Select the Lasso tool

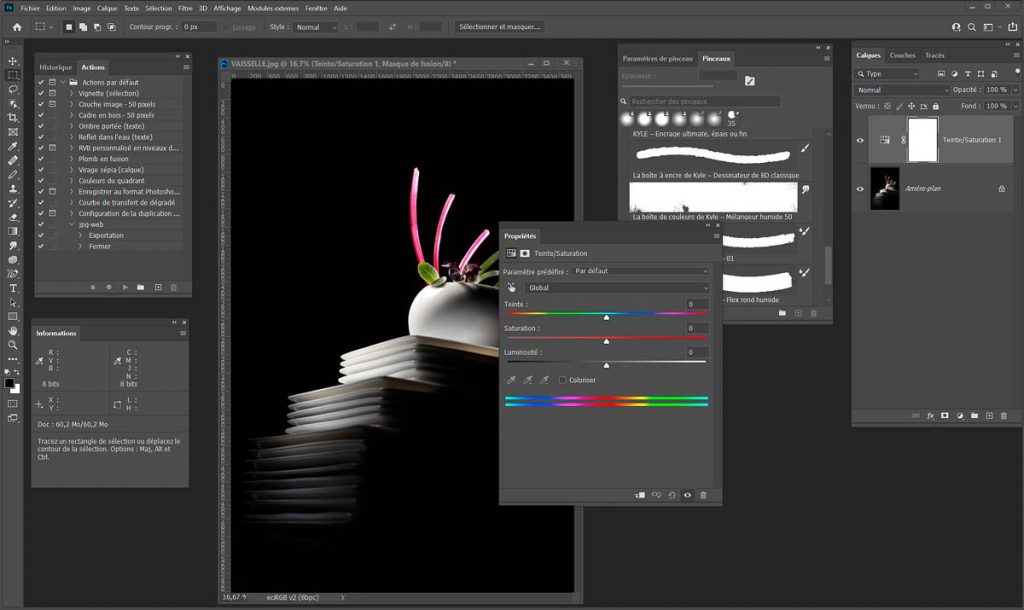(12, 89)
